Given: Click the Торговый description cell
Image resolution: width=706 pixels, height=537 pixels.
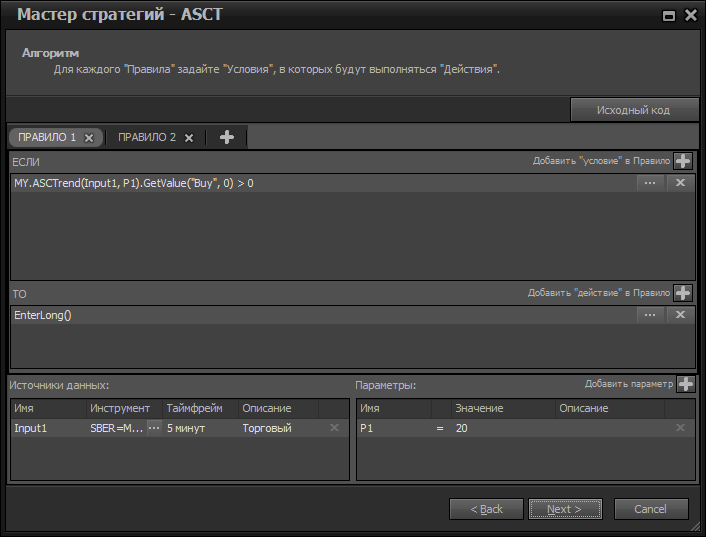Looking at the screenshot, I should (278, 428).
